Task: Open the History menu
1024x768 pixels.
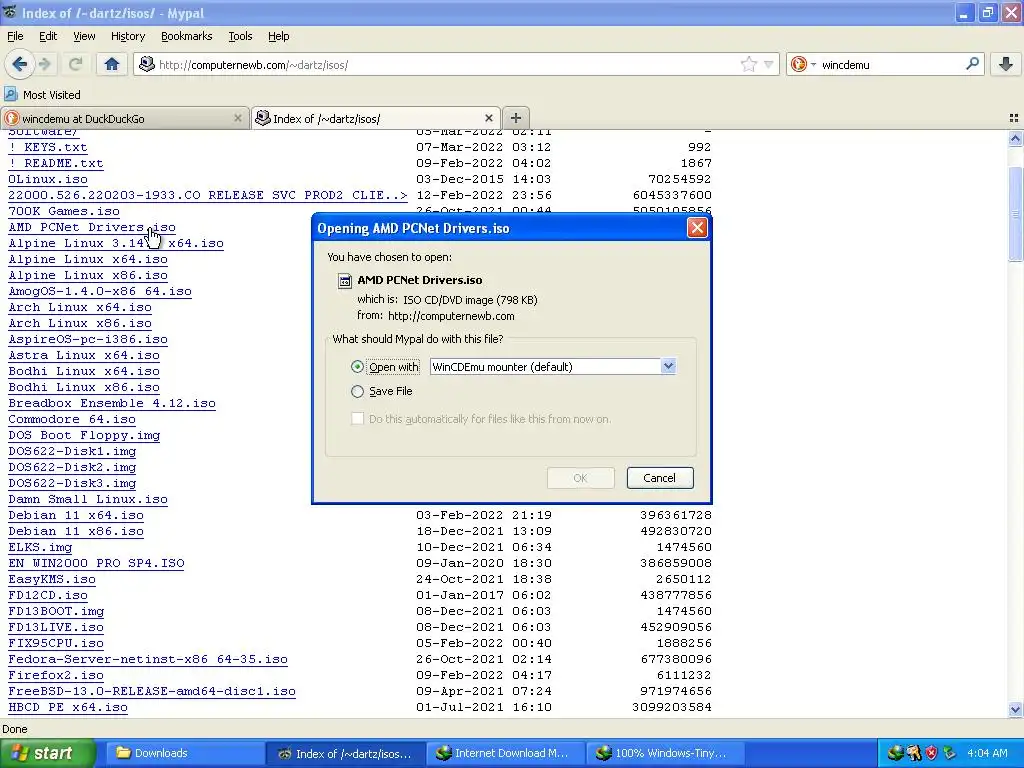Action: tap(127, 36)
